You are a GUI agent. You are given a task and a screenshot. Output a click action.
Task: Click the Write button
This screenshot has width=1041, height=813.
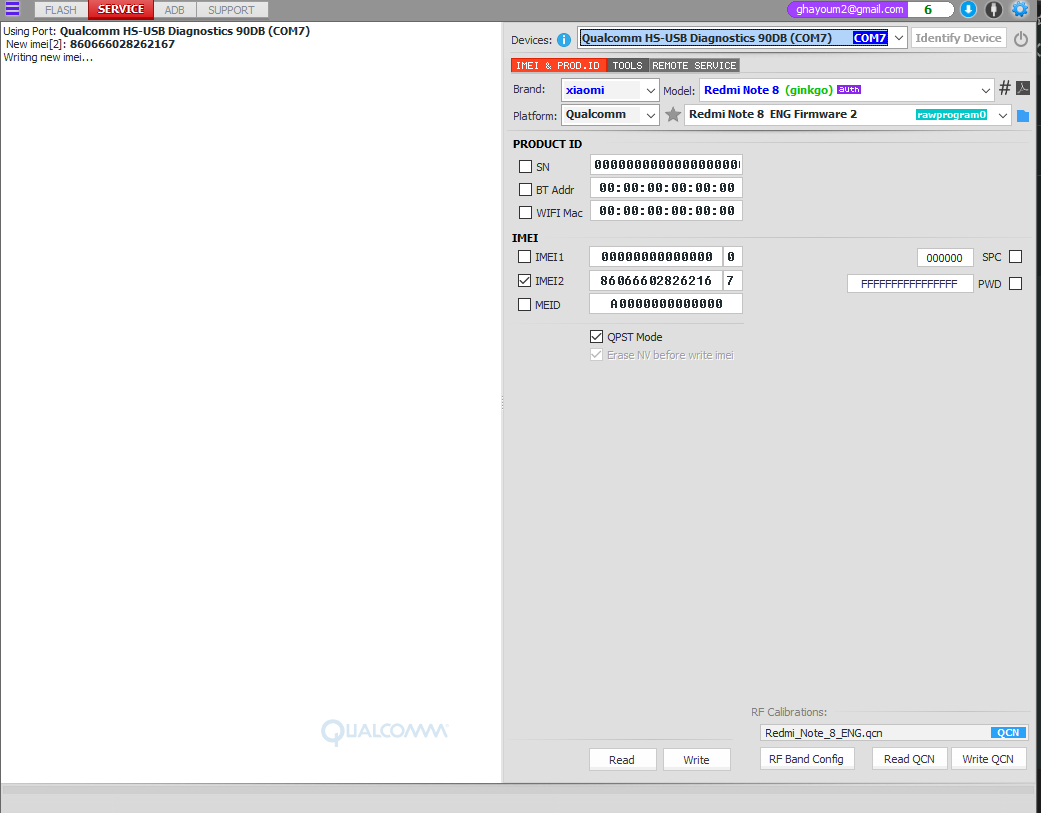[696, 759]
